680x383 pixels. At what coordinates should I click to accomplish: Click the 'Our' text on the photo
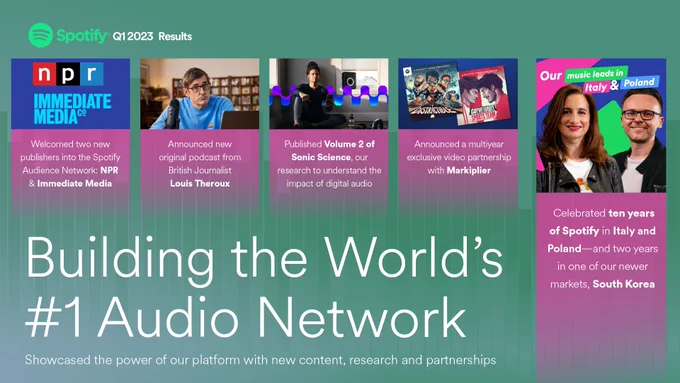pyautogui.click(x=550, y=75)
